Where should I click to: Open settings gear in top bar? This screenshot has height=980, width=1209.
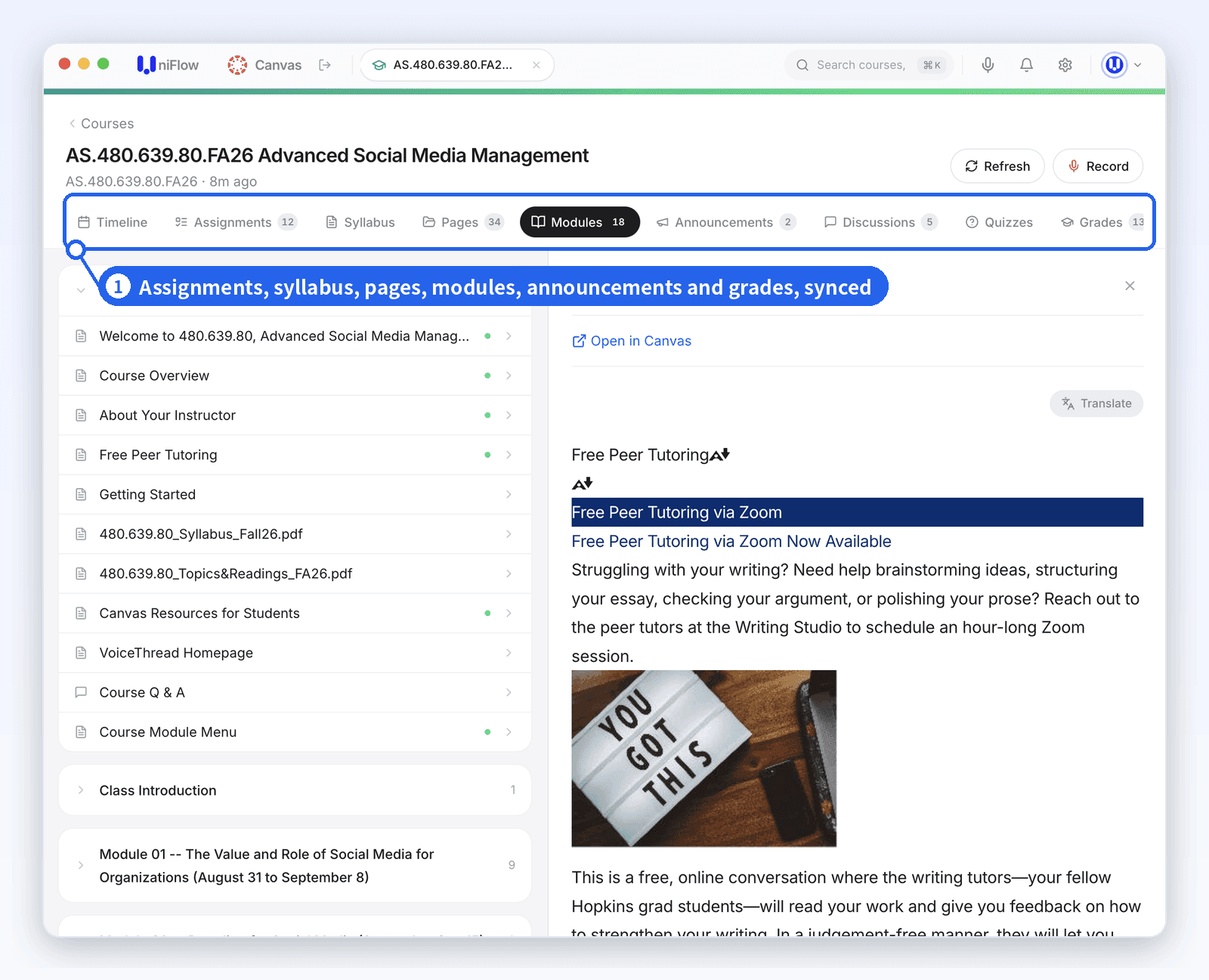tap(1065, 65)
